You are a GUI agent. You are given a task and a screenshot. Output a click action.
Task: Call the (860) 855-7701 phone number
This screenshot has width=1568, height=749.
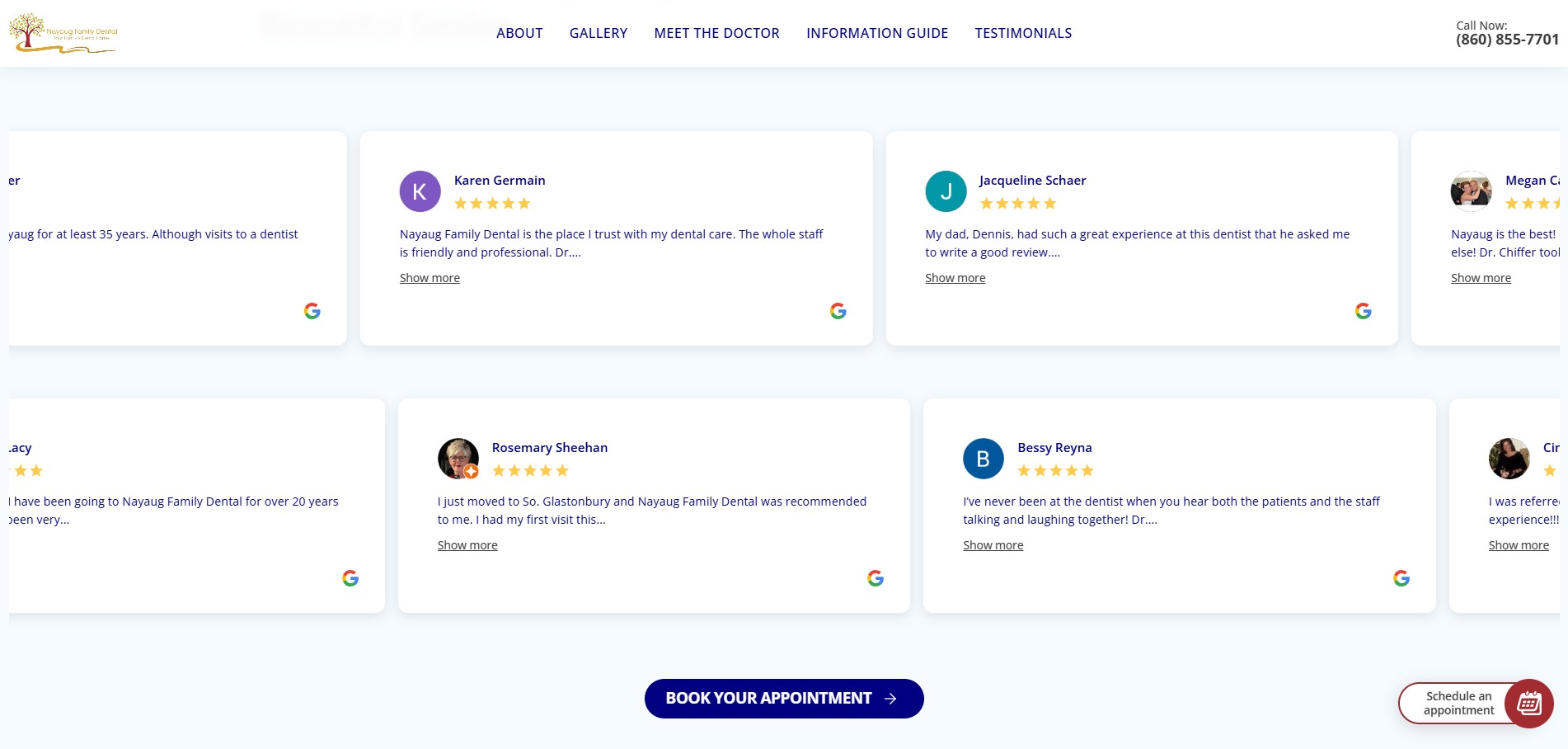pos(1506,39)
